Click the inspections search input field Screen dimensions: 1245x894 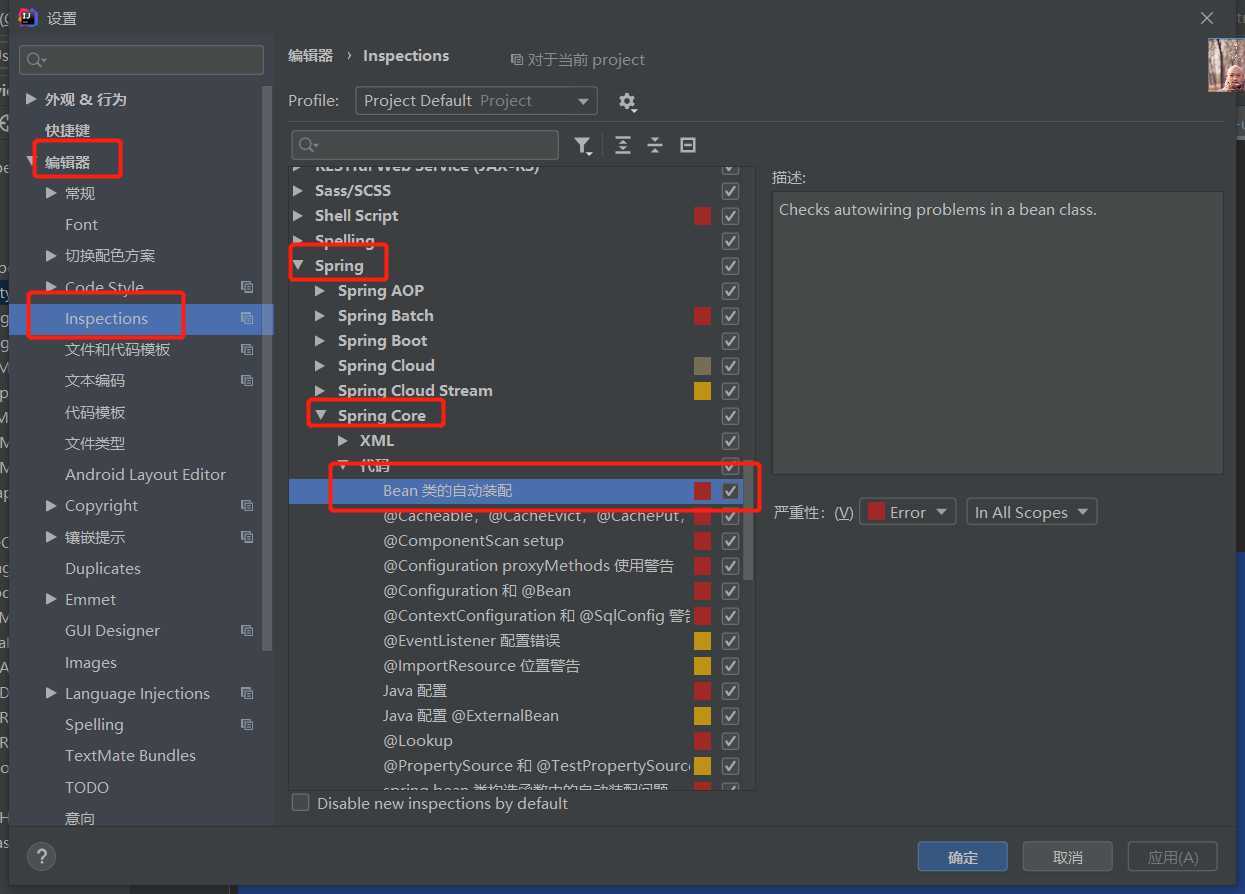425,146
